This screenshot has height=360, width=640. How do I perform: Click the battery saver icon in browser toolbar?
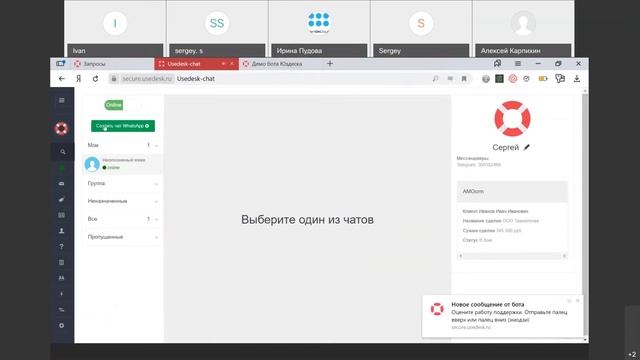coord(543,79)
